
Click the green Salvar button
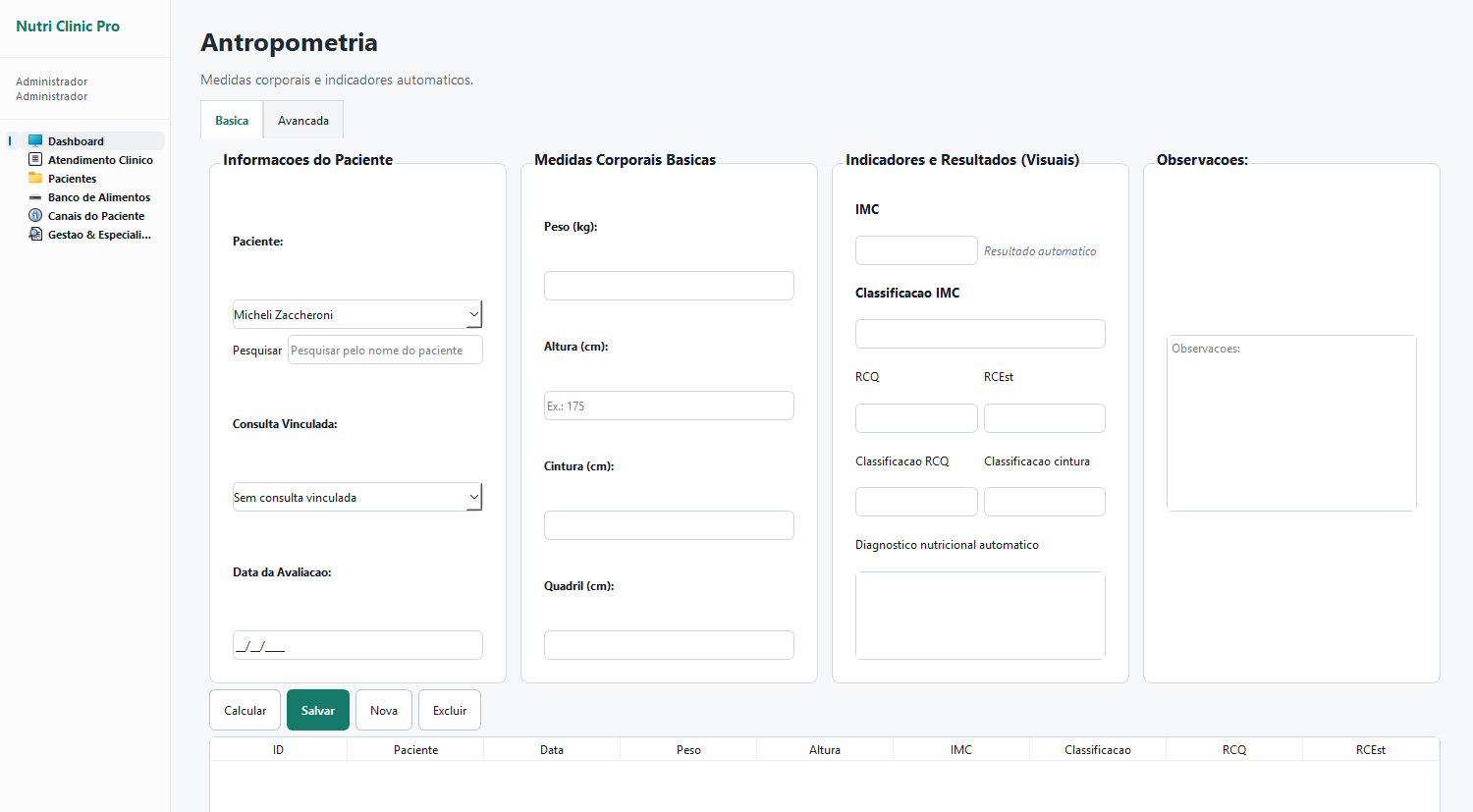[x=318, y=710]
